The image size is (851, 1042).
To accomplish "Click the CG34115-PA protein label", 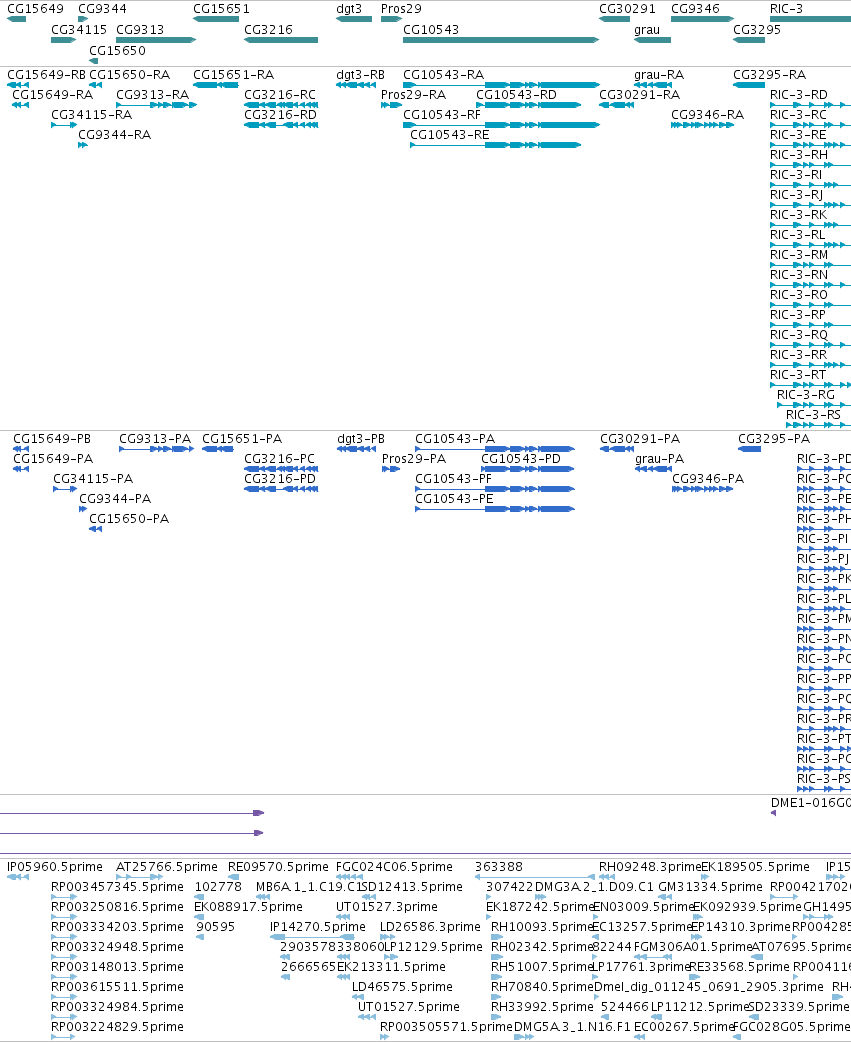I will point(93,478).
